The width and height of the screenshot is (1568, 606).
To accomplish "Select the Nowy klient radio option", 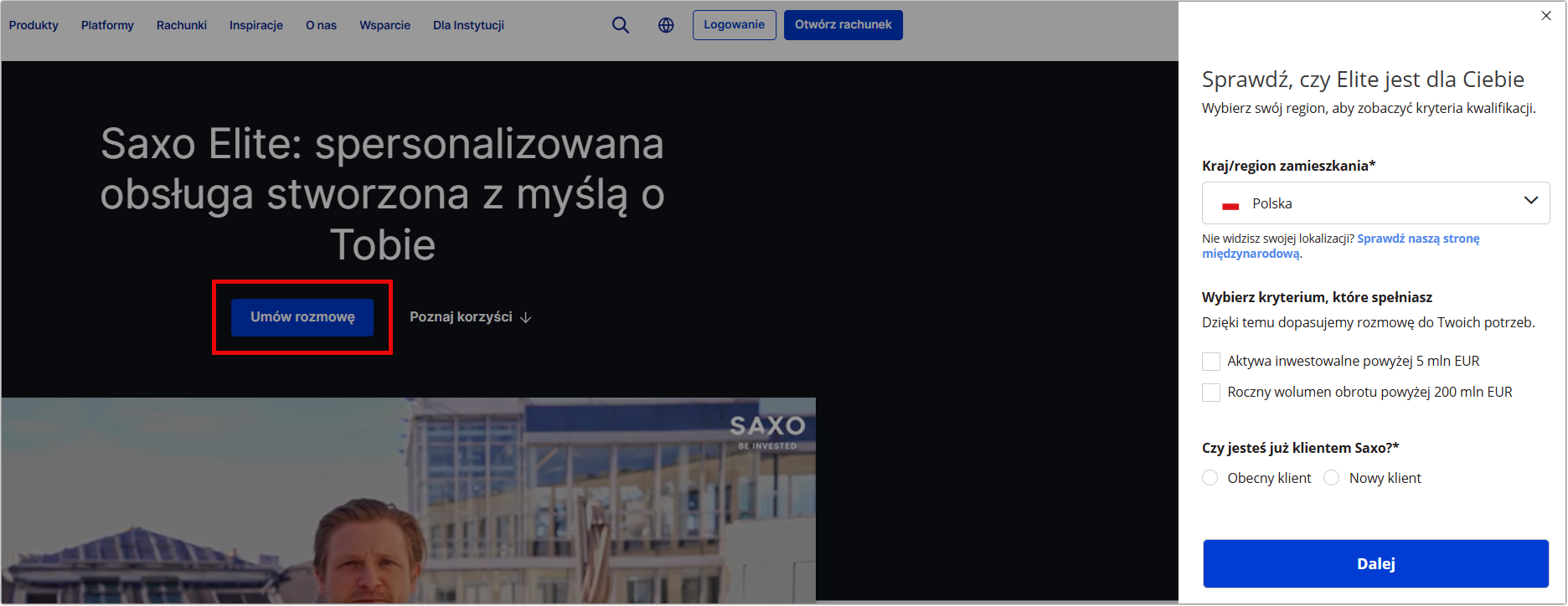I will point(1332,478).
